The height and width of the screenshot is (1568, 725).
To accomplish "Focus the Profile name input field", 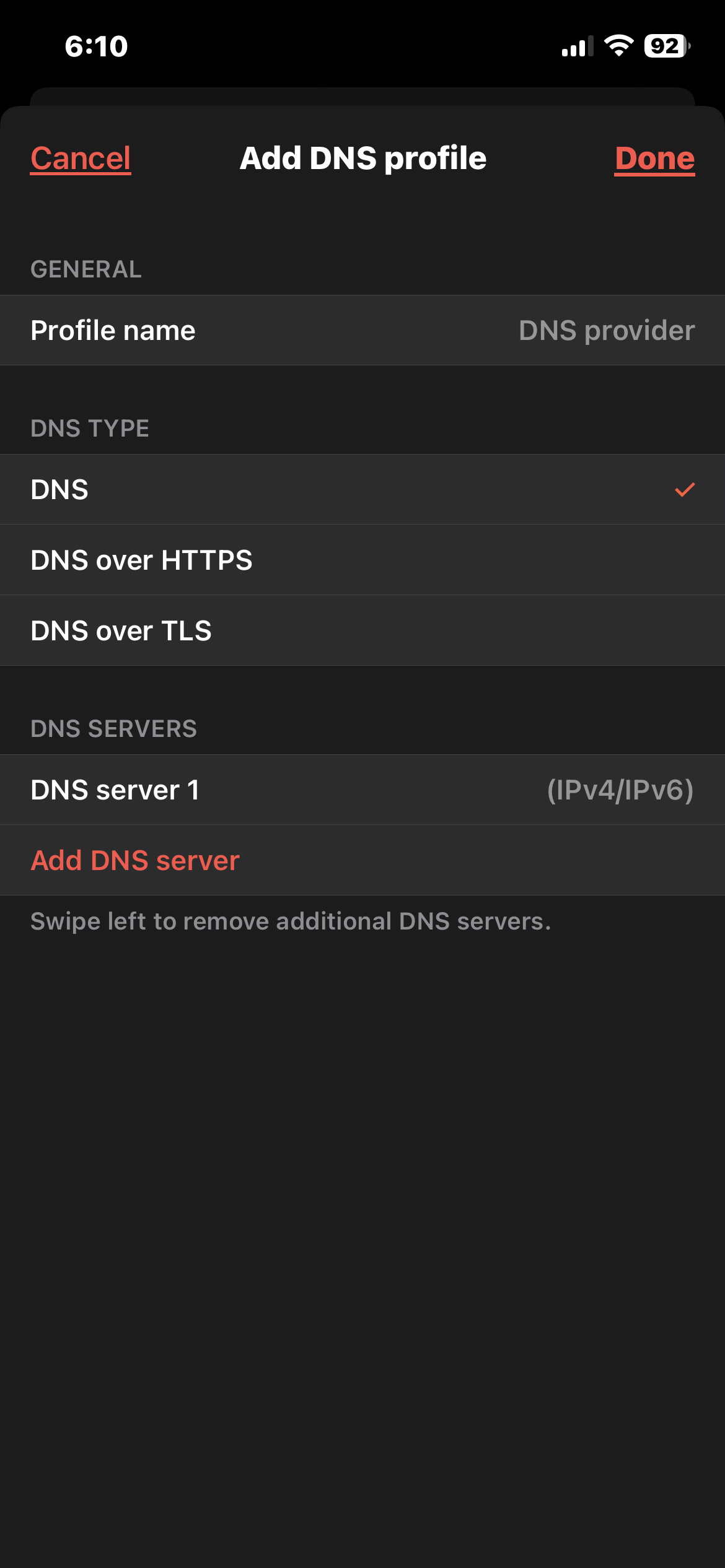I will [x=362, y=330].
